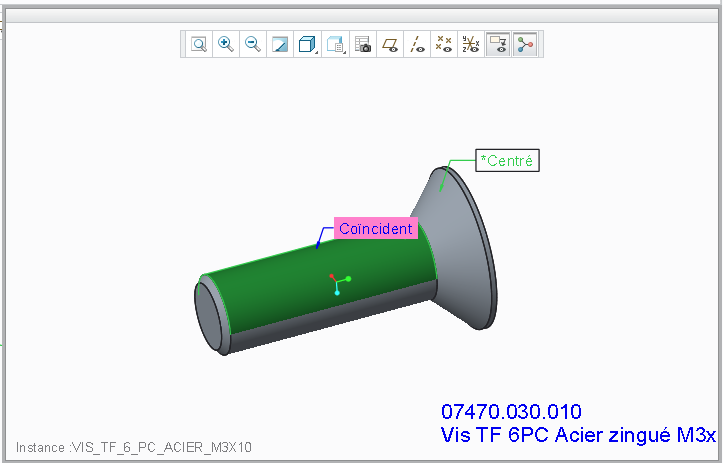Click the Instance :VIS_TF_6_PC_ACIER_M3X10 text
This screenshot has width=723, height=463.
pyautogui.click(x=134, y=447)
